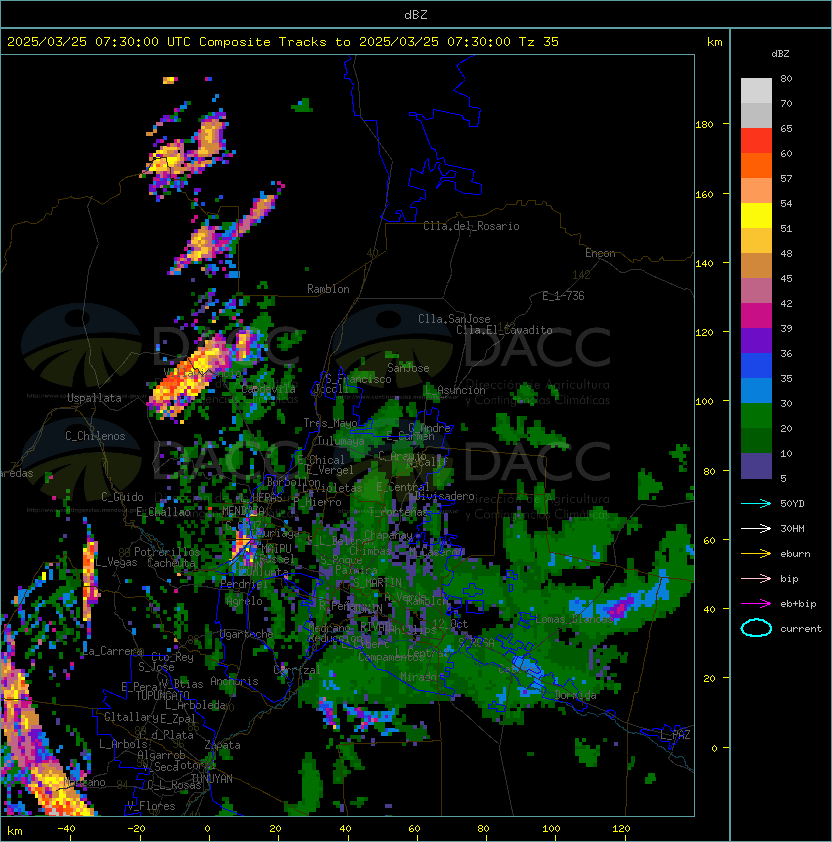Choose the slate 5-10 dBZ swatch
832x842 pixels.
756,466
